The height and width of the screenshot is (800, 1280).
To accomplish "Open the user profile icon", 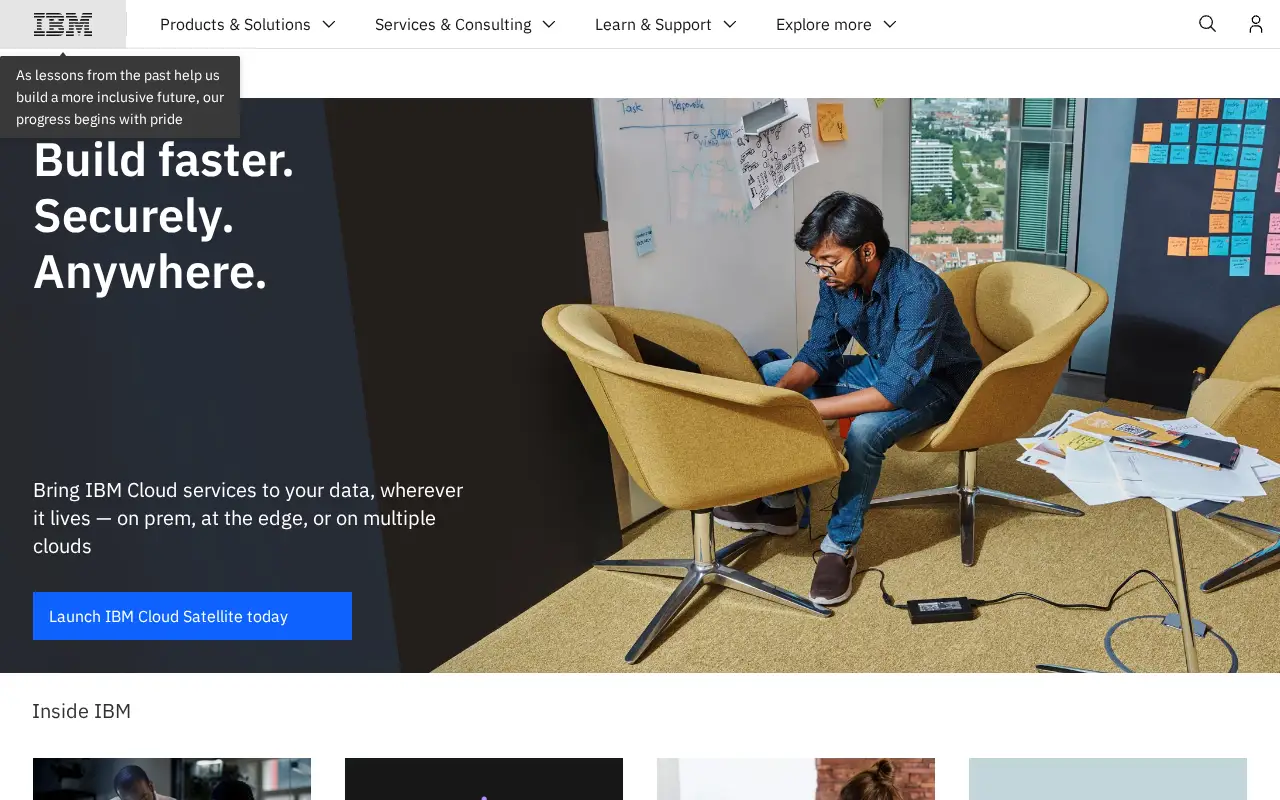I will pos(1255,24).
